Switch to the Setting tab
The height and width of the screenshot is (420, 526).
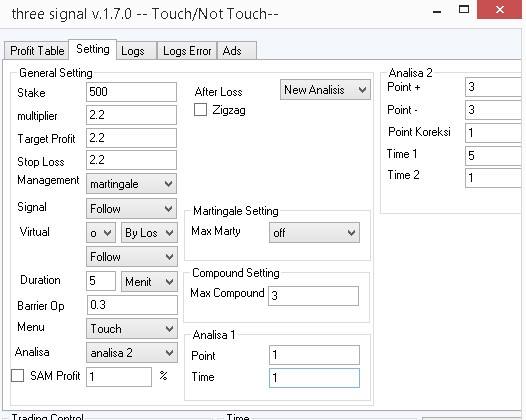pyautogui.click(x=93, y=49)
